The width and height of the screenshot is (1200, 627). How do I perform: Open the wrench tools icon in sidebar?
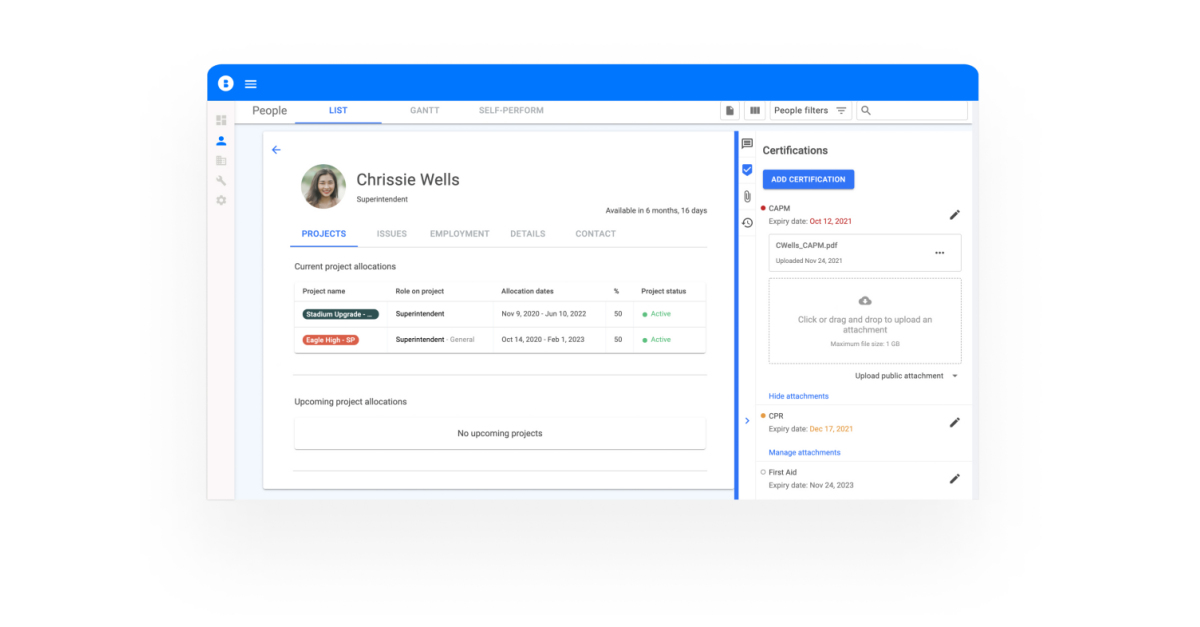tap(221, 180)
